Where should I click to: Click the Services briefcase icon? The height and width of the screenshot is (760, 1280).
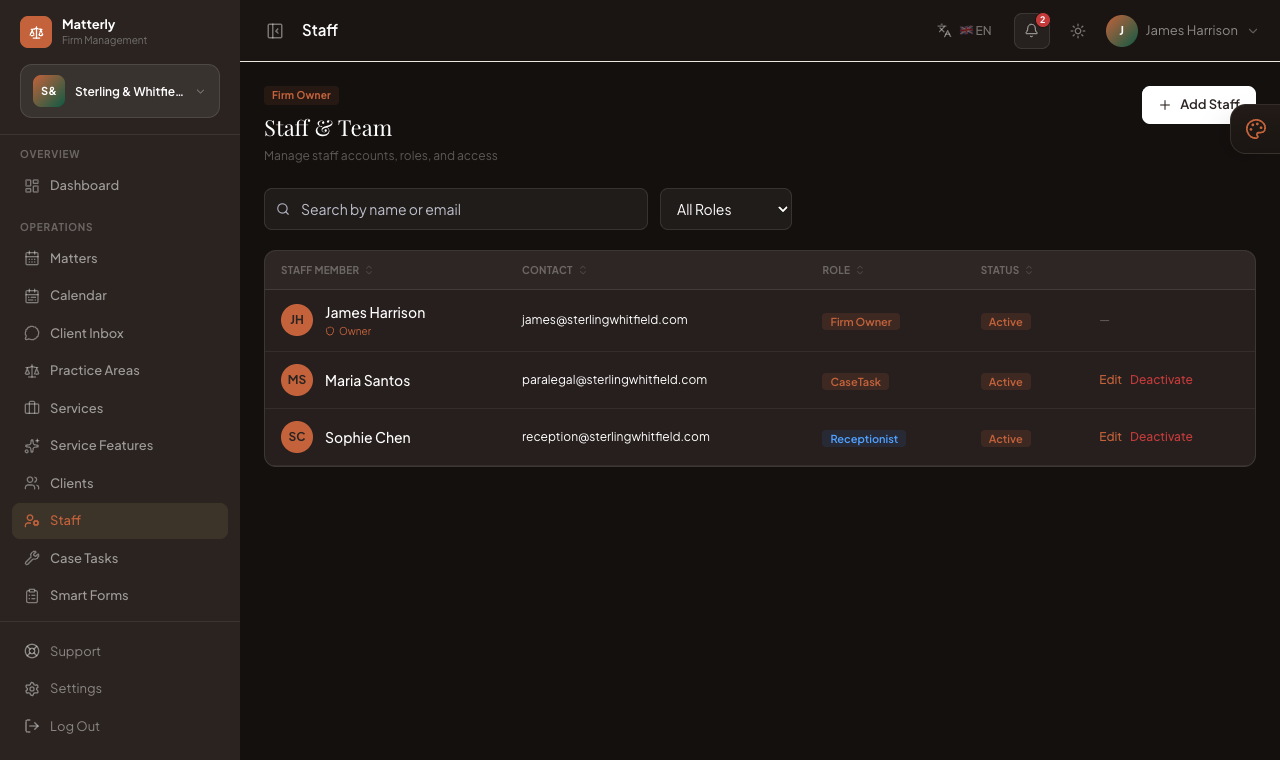pos(32,409)
